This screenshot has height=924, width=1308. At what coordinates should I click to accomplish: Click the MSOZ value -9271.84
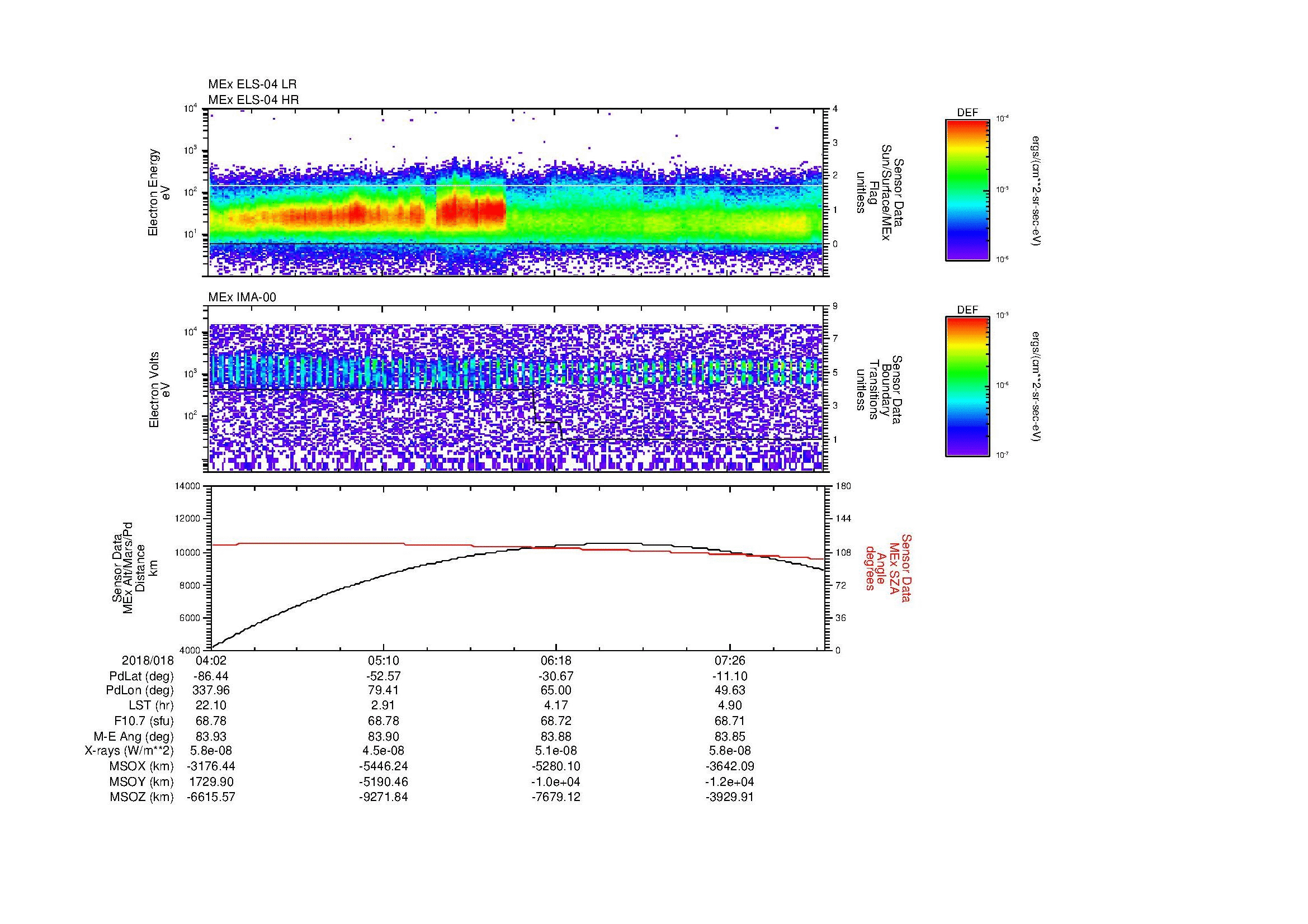coord(384,797)
